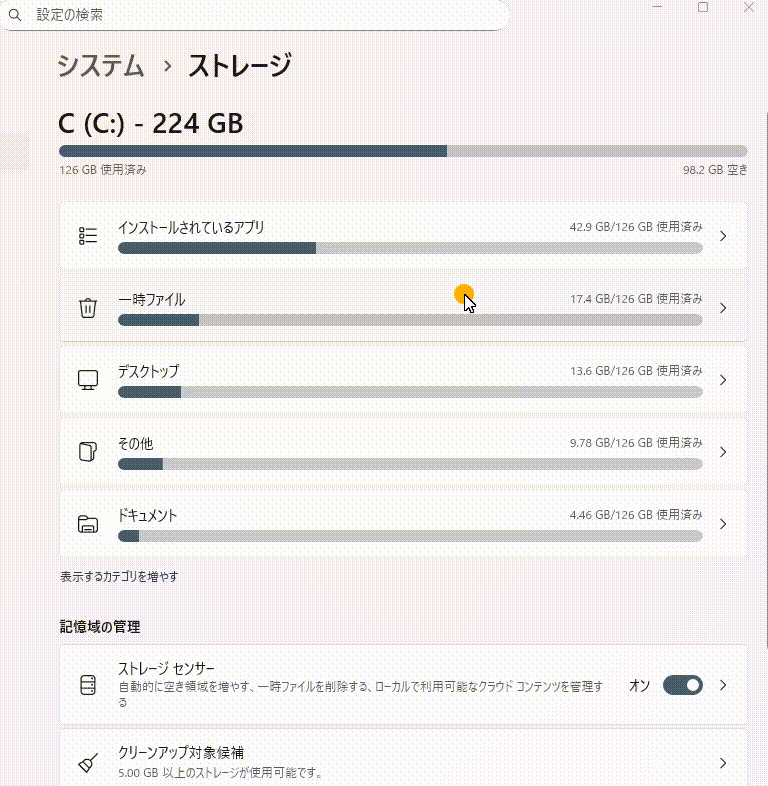Expand インストールされているアプリ chevron arrow

tap(723, 236)
